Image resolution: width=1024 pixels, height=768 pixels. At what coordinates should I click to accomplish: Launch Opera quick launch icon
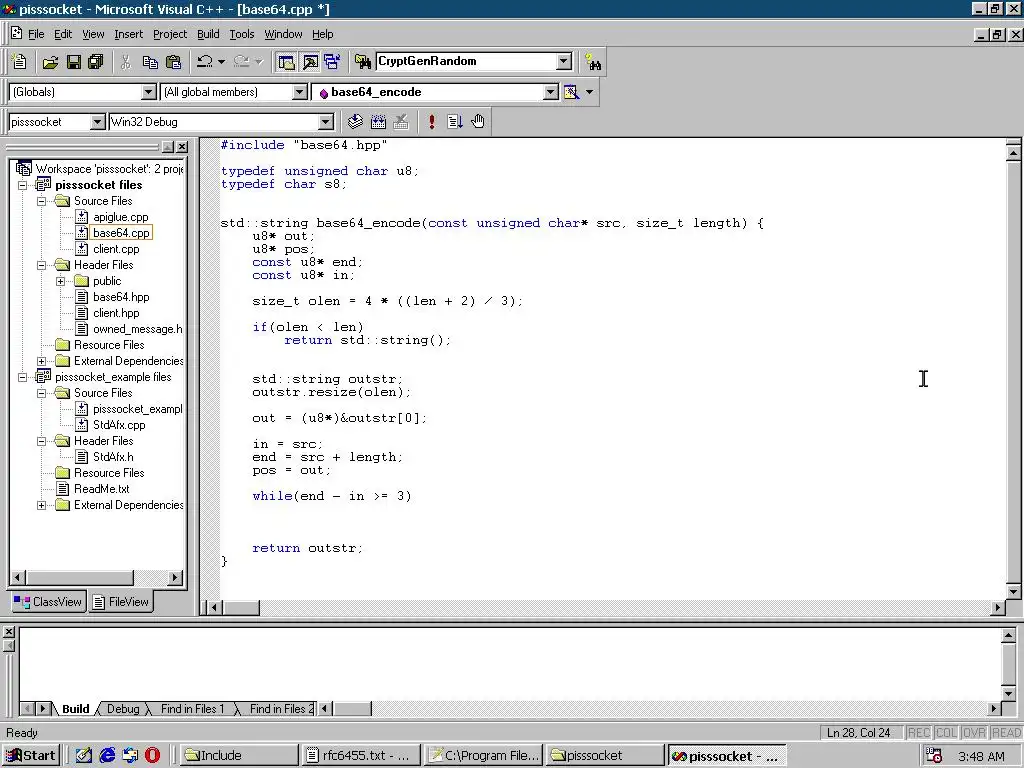[x=152, y=756]
